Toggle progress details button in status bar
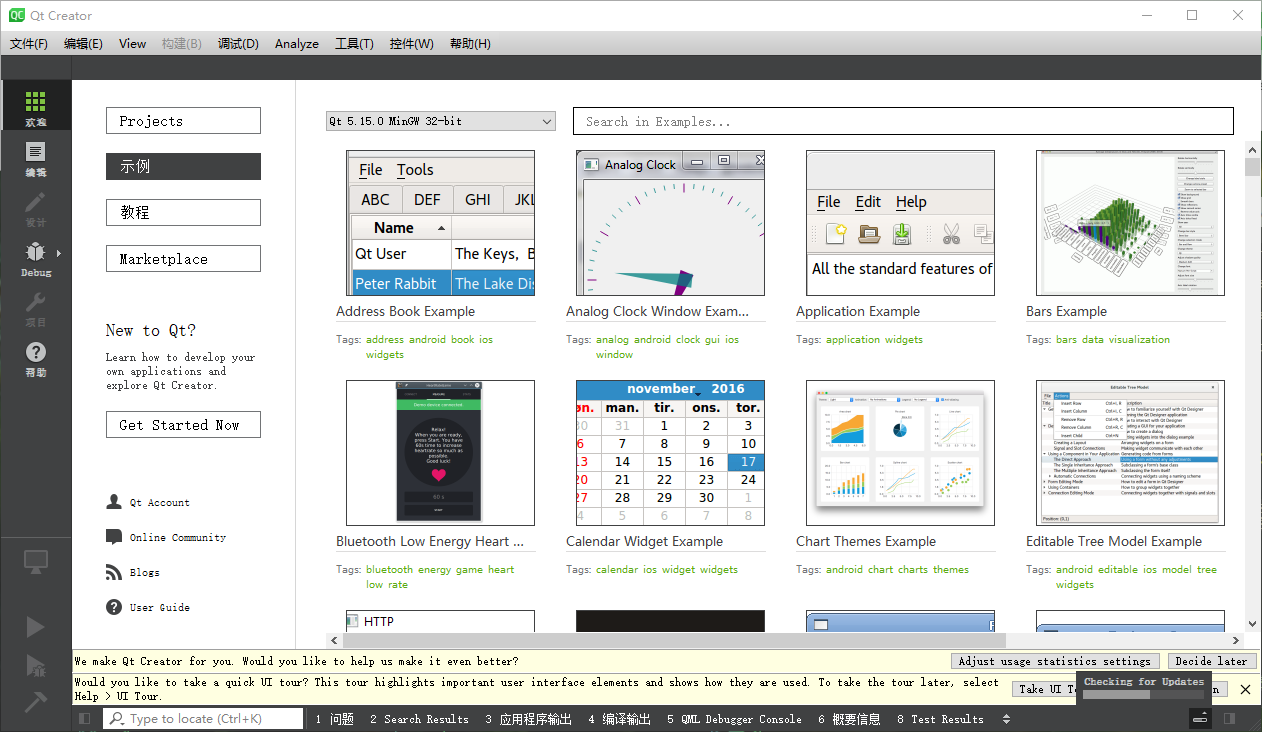This screenshot has width=1262, height=732. (1200, 718)
